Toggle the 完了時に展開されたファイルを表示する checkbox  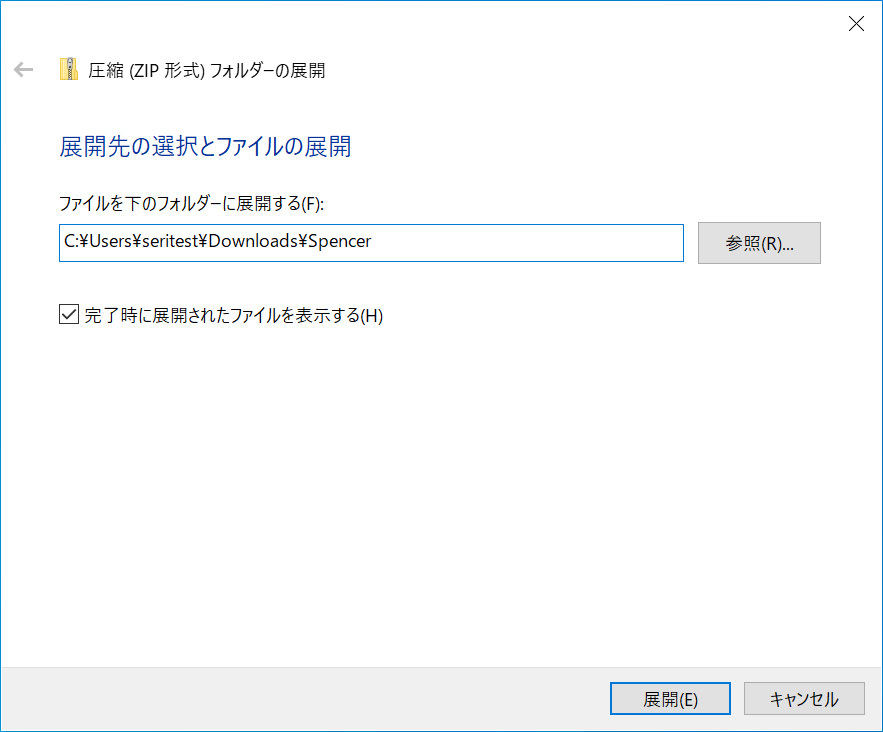click(x=69, y=314)
